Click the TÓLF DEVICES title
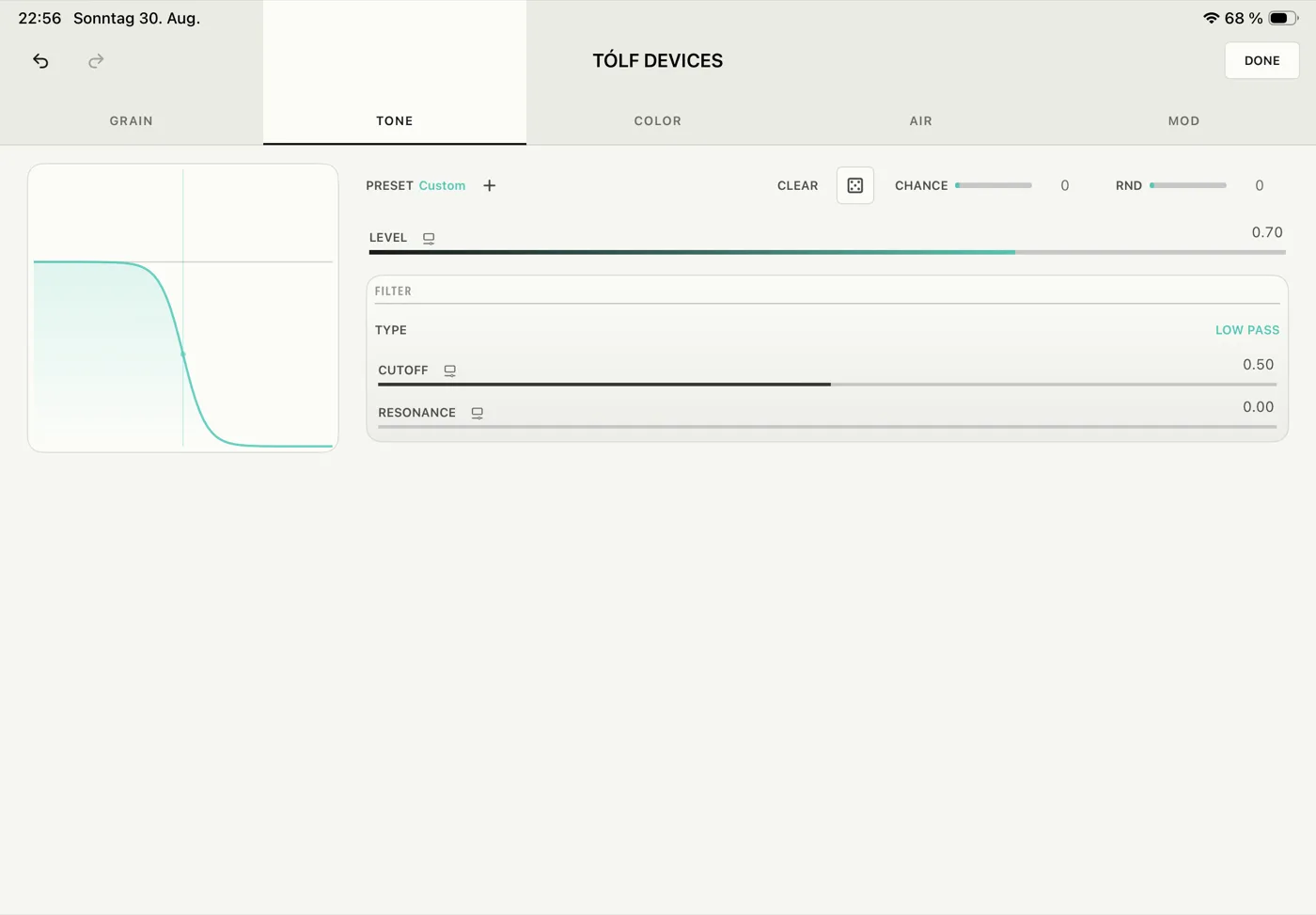 click(658, 60)
